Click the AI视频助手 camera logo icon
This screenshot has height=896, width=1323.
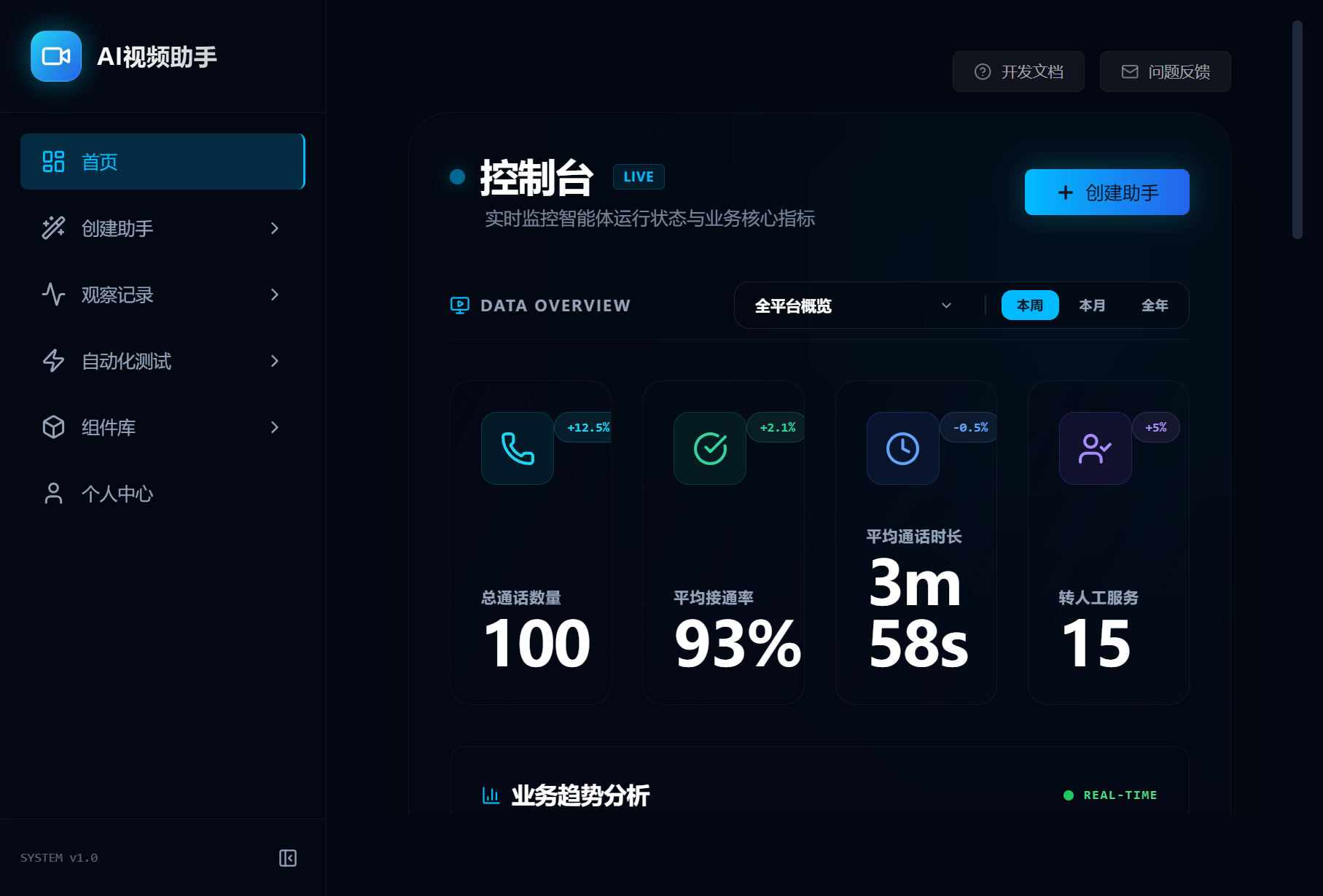click(x=56, y=56)
